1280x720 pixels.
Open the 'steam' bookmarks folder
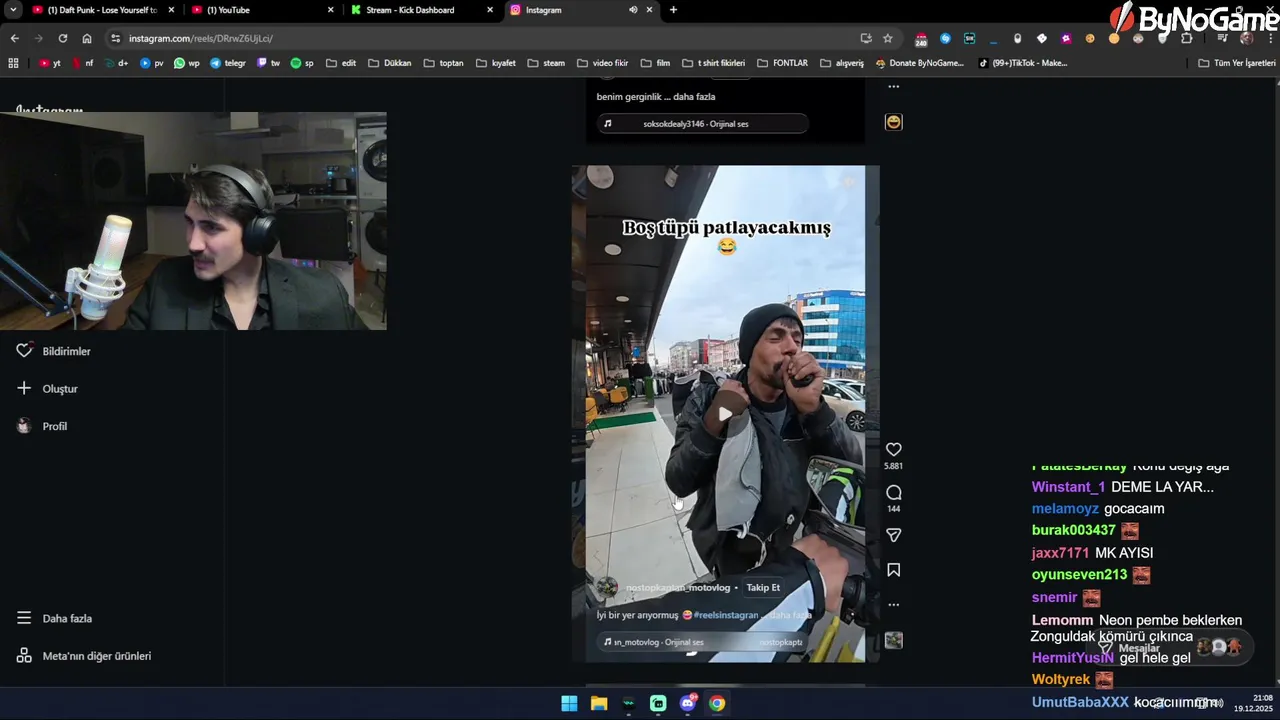546,63
